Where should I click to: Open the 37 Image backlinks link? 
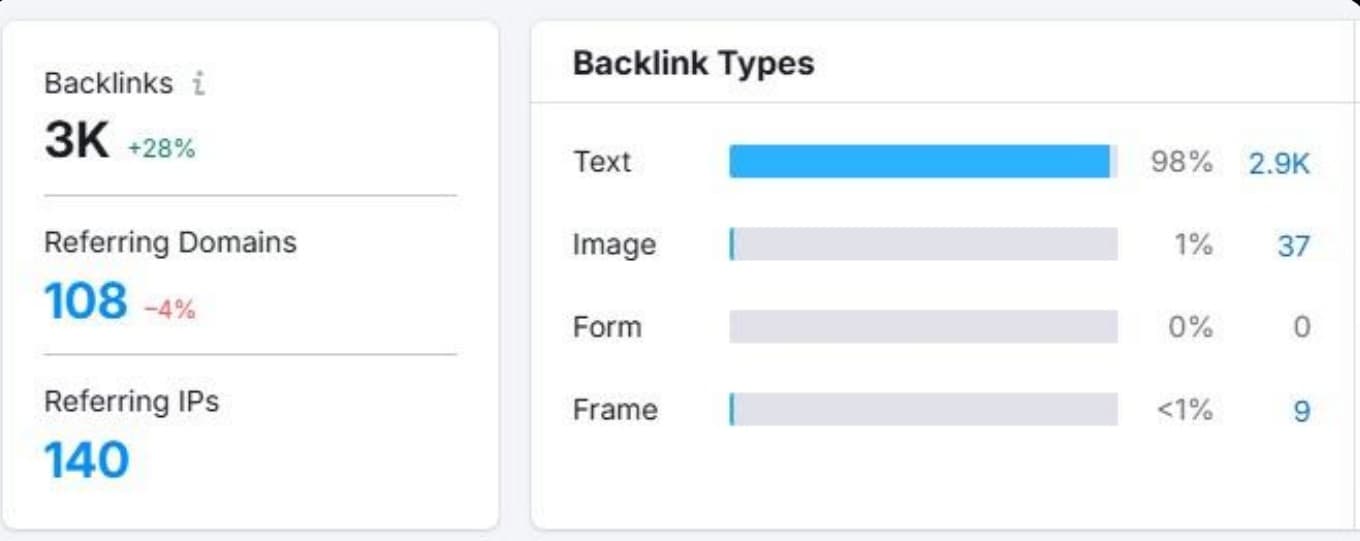(1293, 246)
